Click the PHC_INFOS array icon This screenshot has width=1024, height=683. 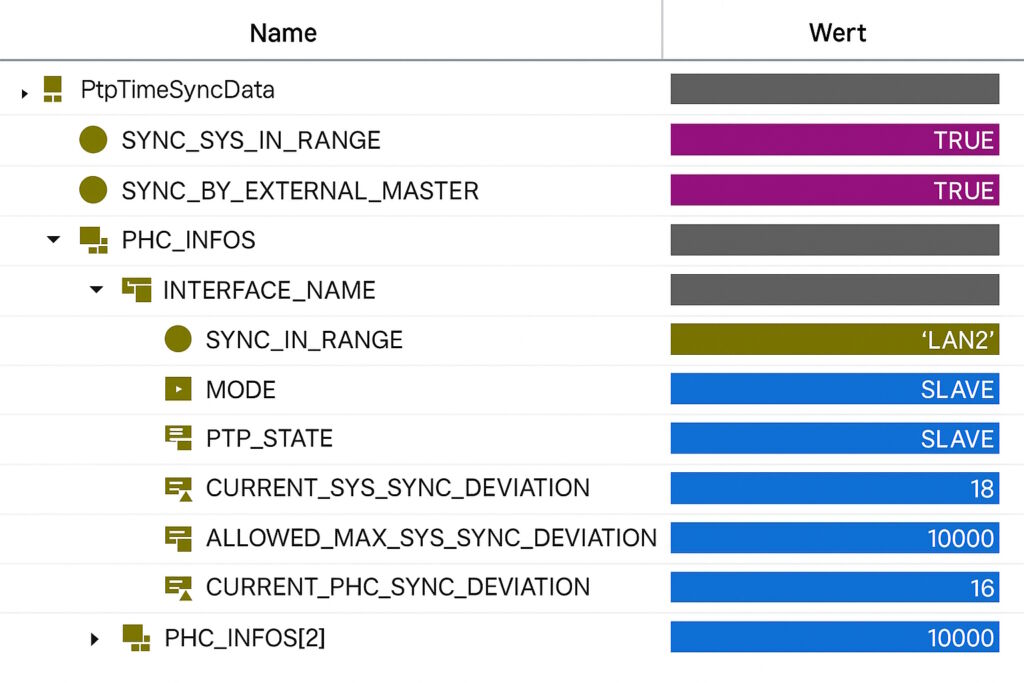[x=93, y=240]
